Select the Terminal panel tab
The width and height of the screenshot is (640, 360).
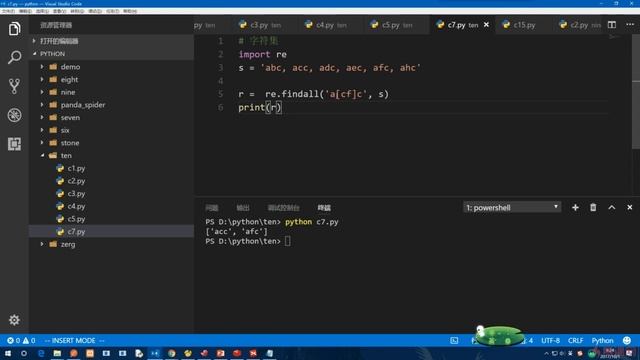324,208
